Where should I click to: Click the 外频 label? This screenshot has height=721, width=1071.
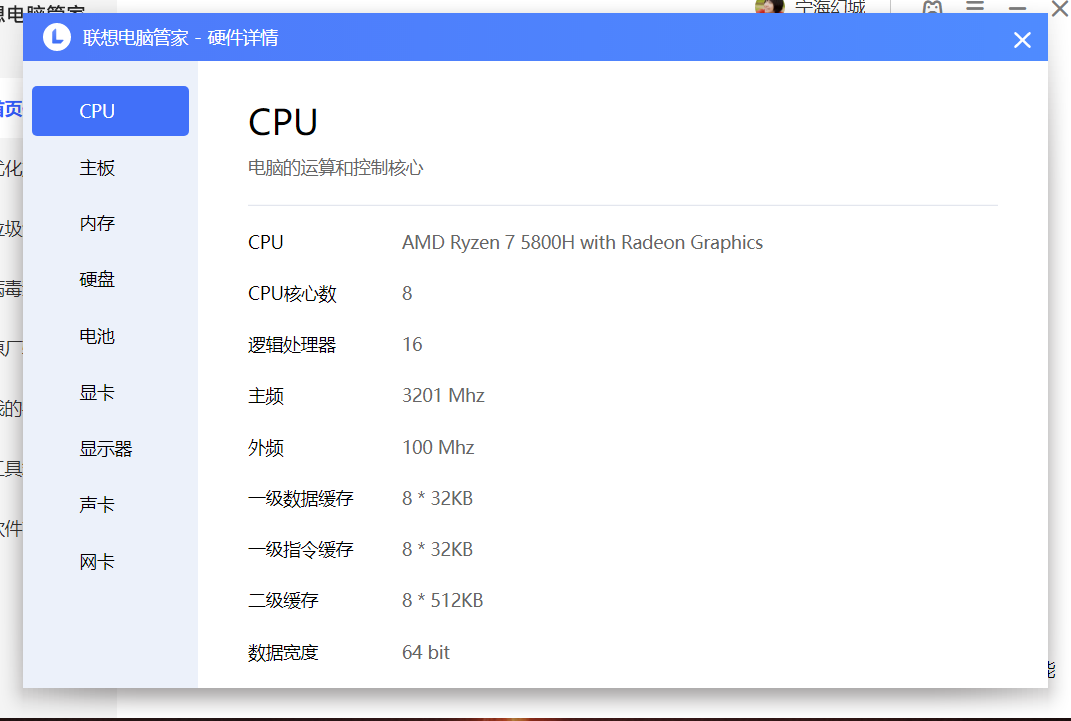tap(266, 448)
